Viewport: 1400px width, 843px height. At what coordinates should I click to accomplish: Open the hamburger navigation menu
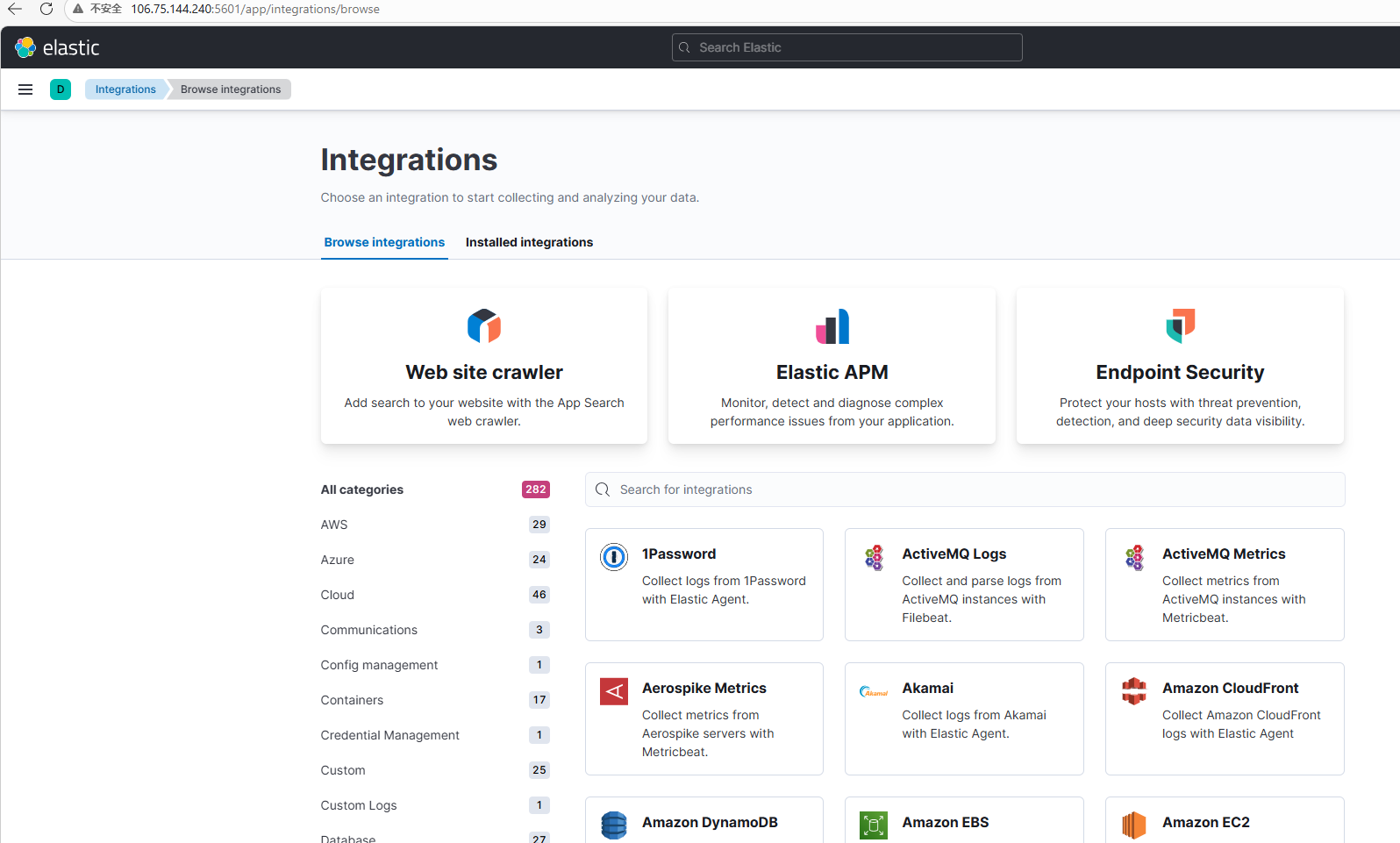point(25,89)
